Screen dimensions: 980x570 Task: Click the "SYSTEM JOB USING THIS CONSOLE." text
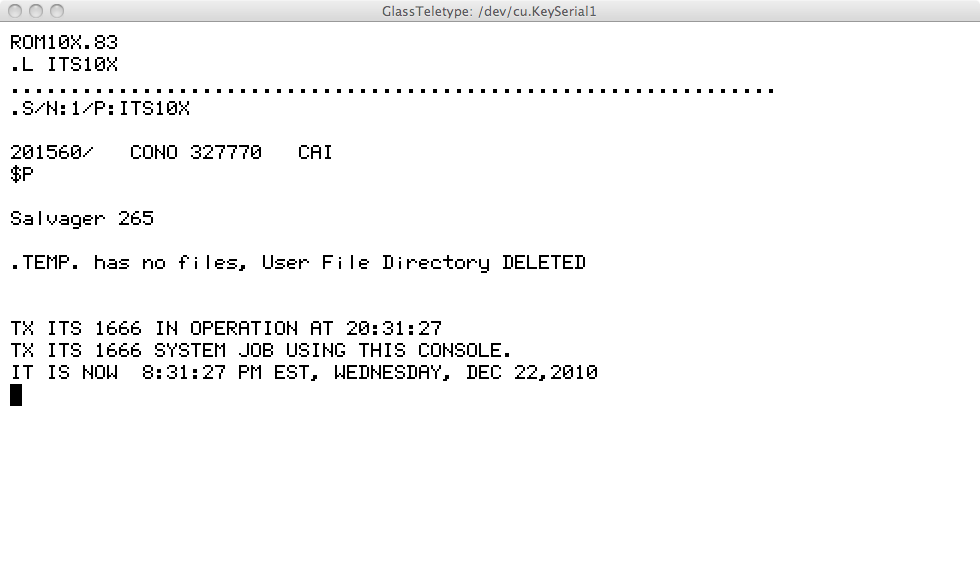click(x=332, y=350)
